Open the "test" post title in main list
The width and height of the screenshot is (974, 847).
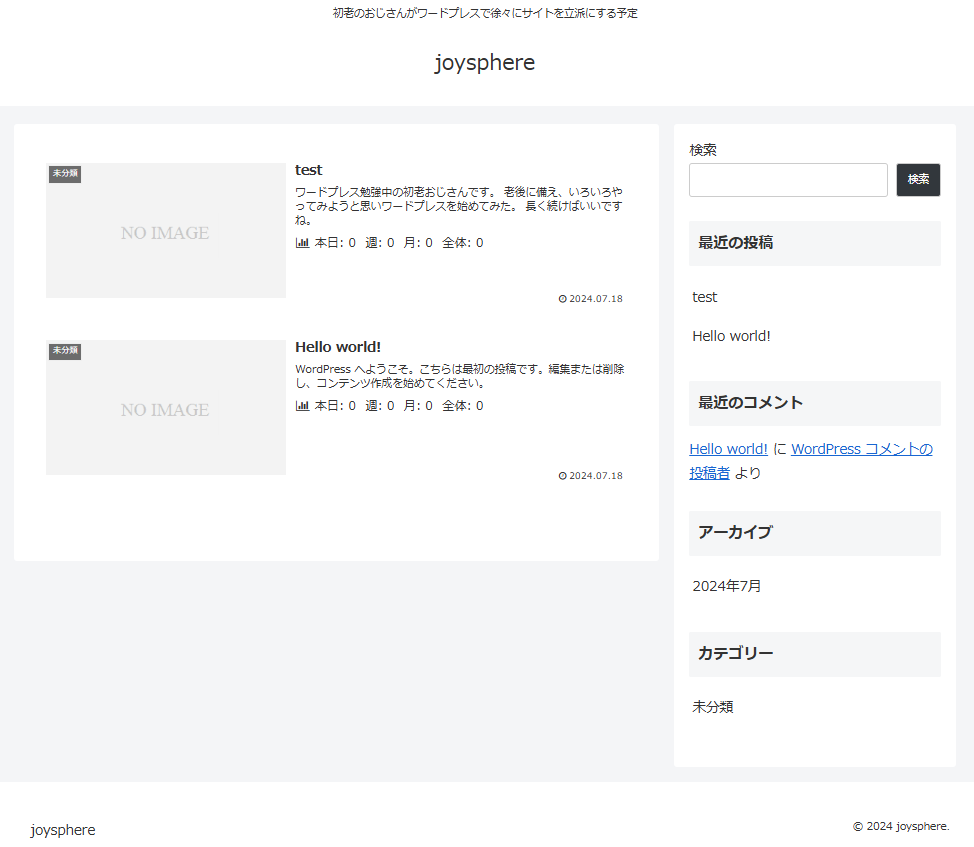click(x=308, y=170)
